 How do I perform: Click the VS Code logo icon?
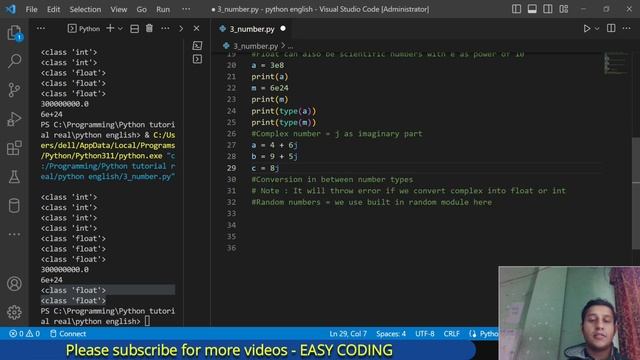pos(11,9)
